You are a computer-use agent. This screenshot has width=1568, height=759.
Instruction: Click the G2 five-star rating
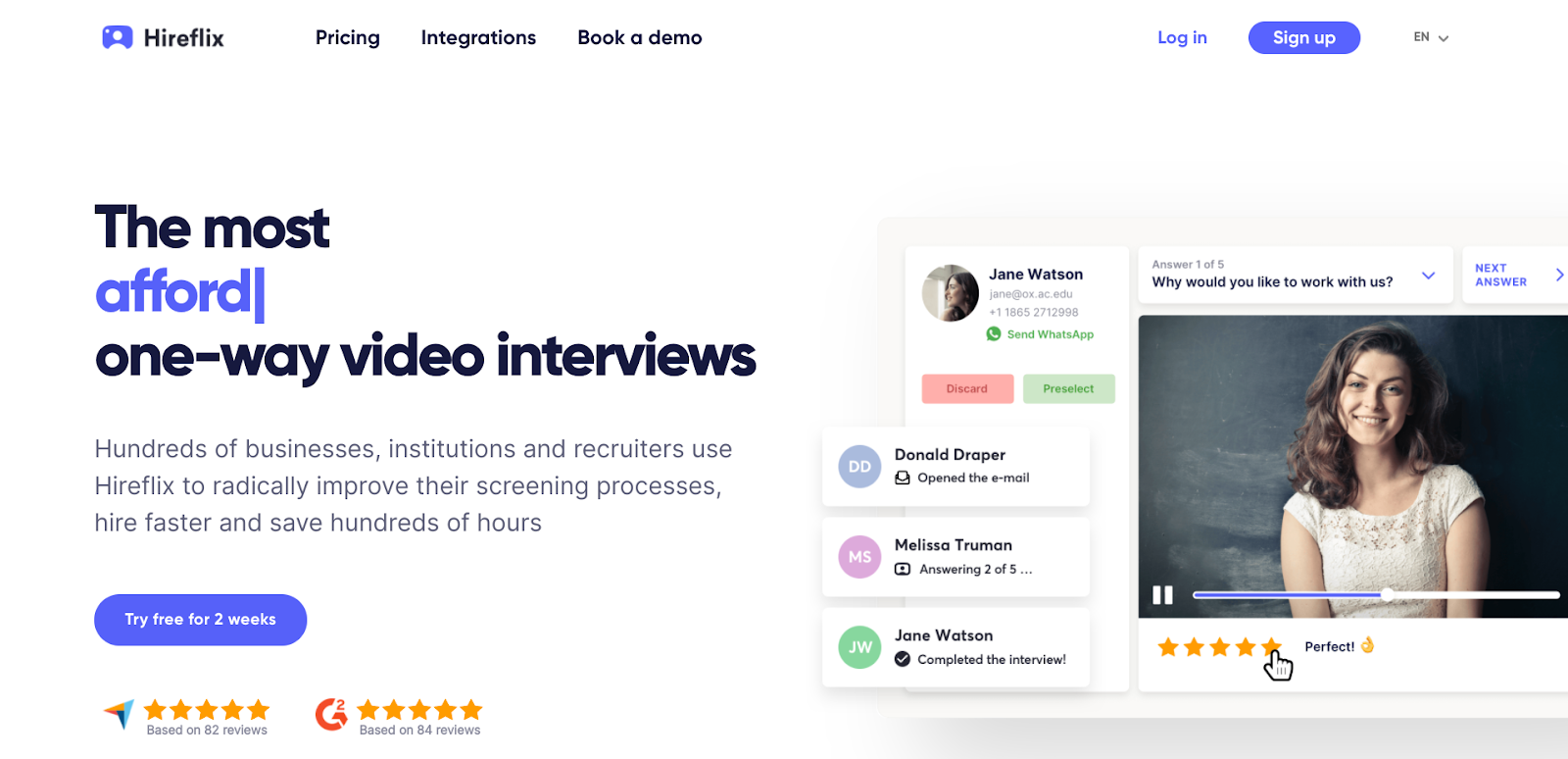tap(419, 710)
